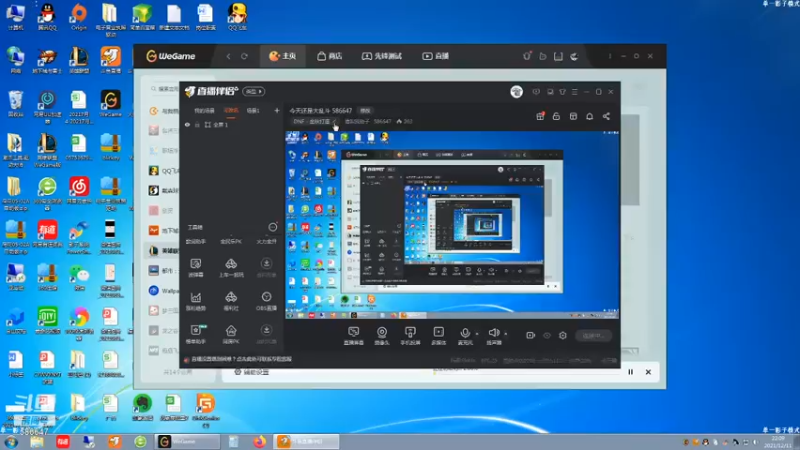The width and height of the screenshot is (800, 450).
Task: Open the WeGame vertical dots menu
Action: tap(610, 56)
